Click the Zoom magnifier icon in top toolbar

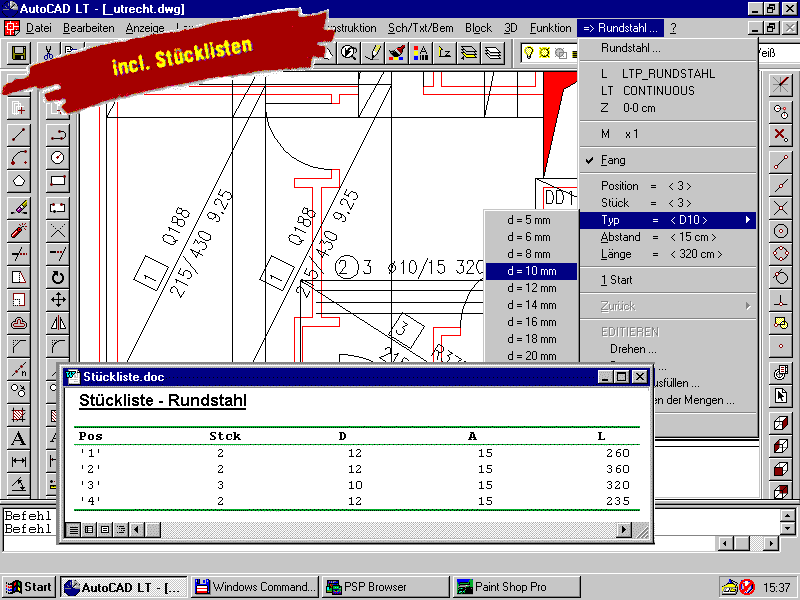tap(349, 53)
